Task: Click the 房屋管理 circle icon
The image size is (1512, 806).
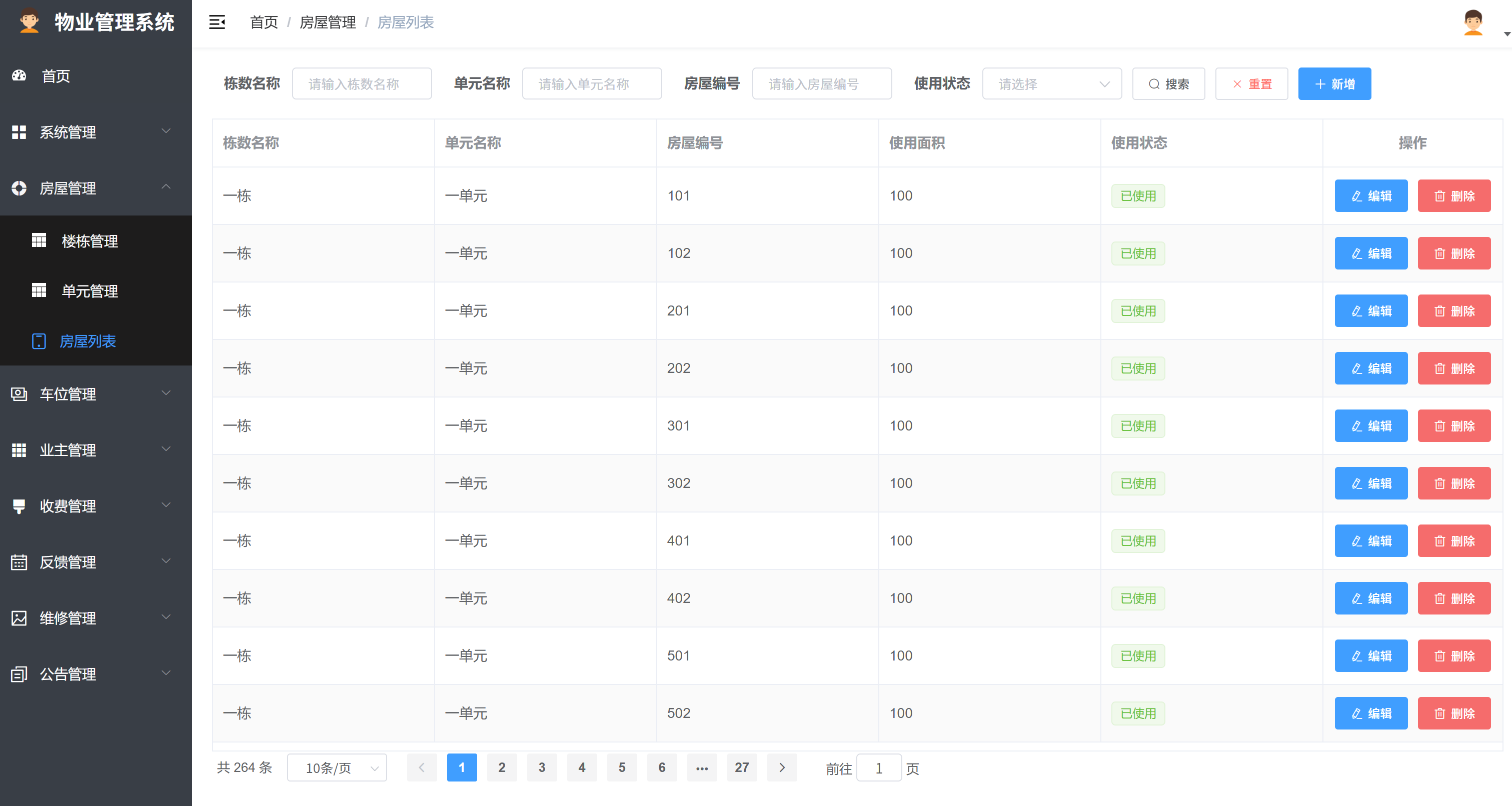Action: 19,187
